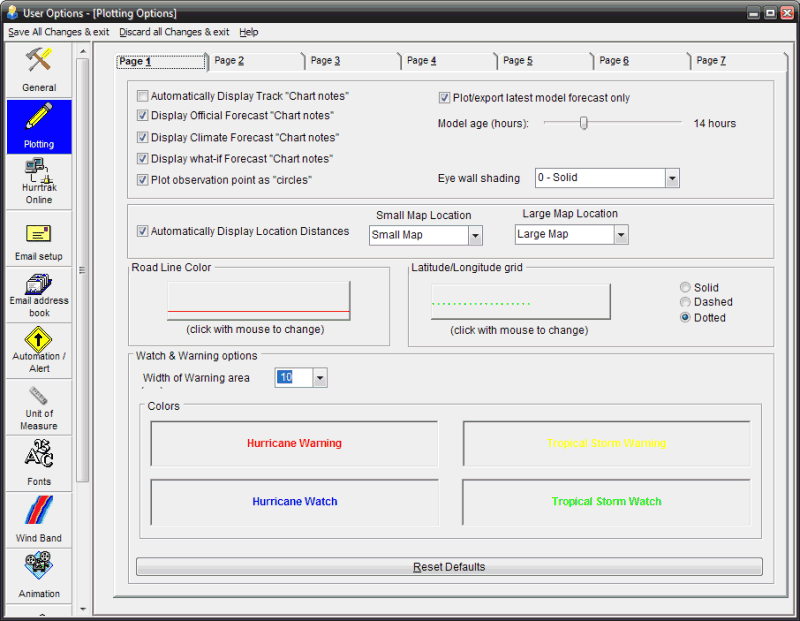The image size is (800, 621).
Task: Click the Road Line Color swatch box
Action: [x=258, y=299]
